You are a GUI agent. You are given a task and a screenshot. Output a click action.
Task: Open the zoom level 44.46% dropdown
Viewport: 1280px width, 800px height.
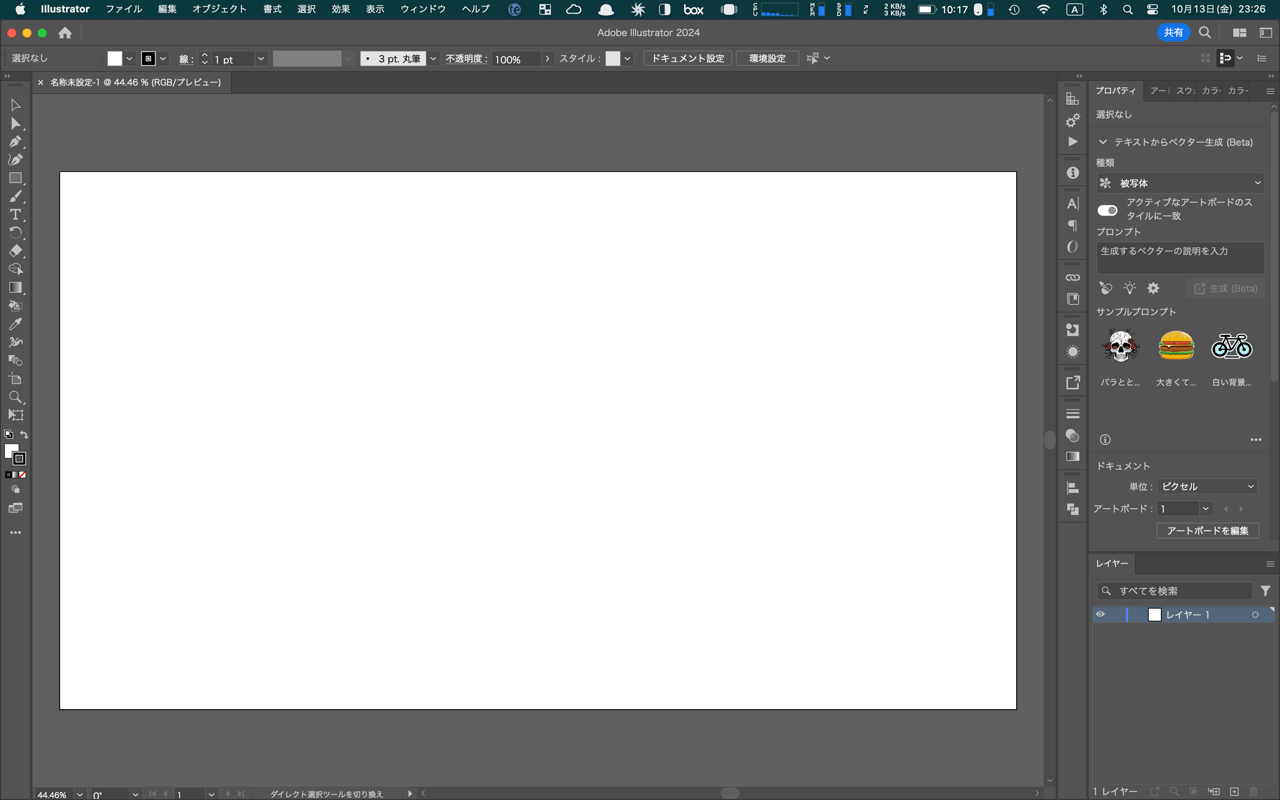point(79,795)
